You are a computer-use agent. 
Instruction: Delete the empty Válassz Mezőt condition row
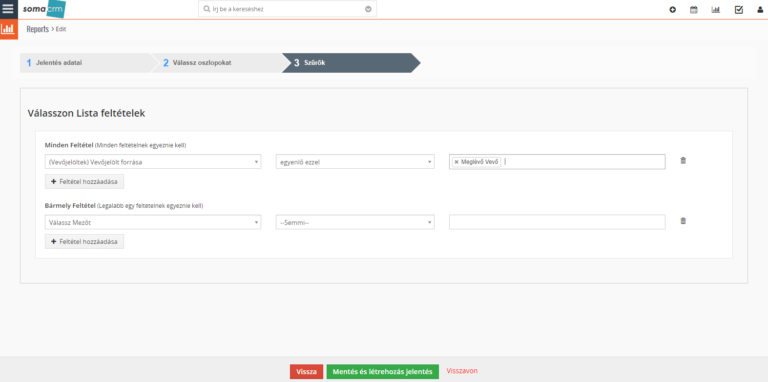click(x=683, y=221)
